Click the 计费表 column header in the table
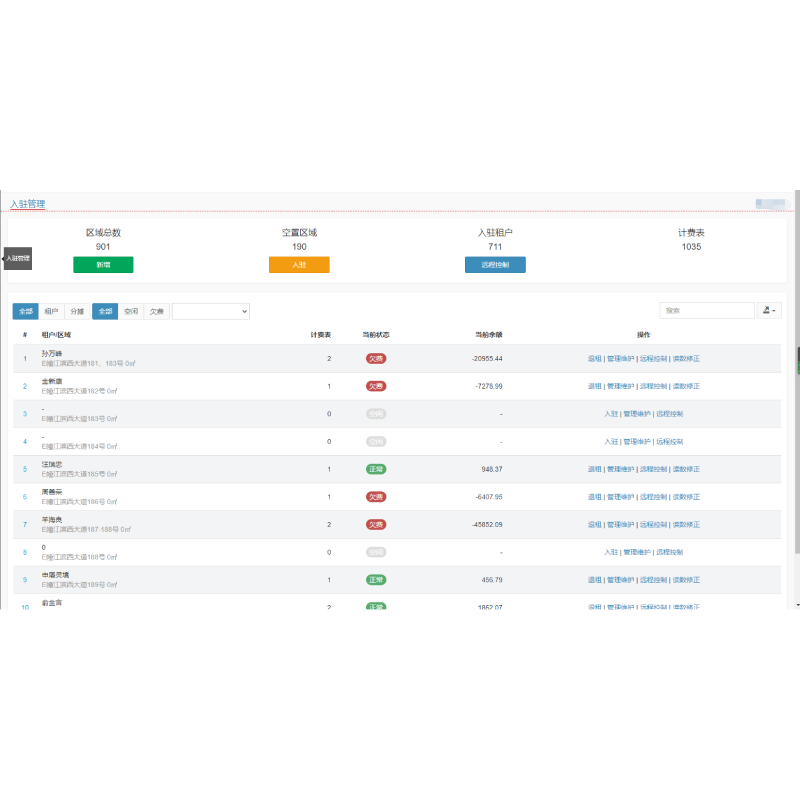Image resolution: width=800 pixels, height=800 pixels. click(x=321, y=335)
